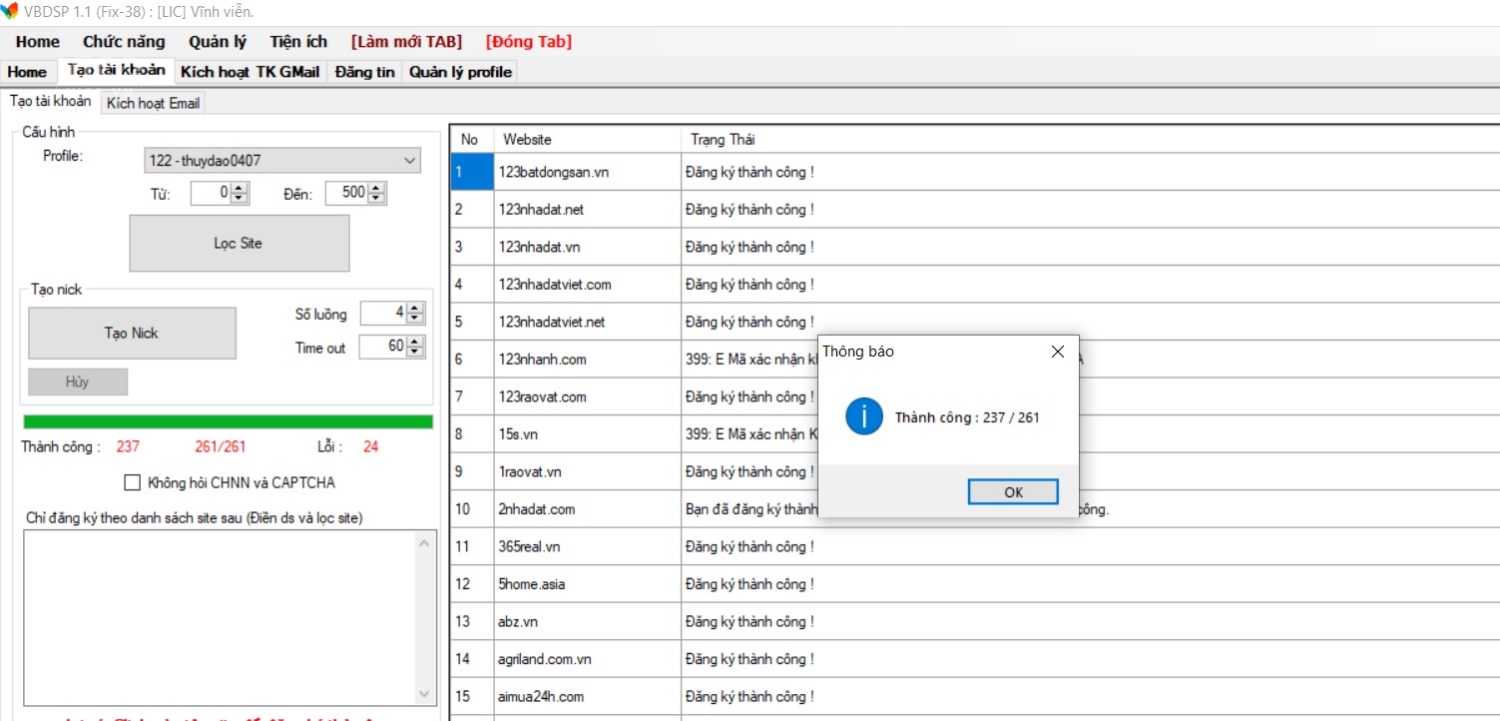Screen dimensions: 1500x721
Task: Decrease the Time out value
Action: [x=415, y=352]
